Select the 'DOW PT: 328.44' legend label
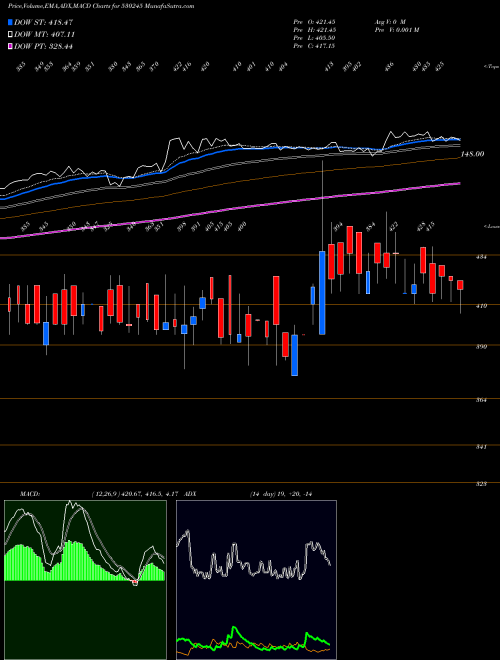This screenshot has height=660, width=500. [x=43, y=46]
